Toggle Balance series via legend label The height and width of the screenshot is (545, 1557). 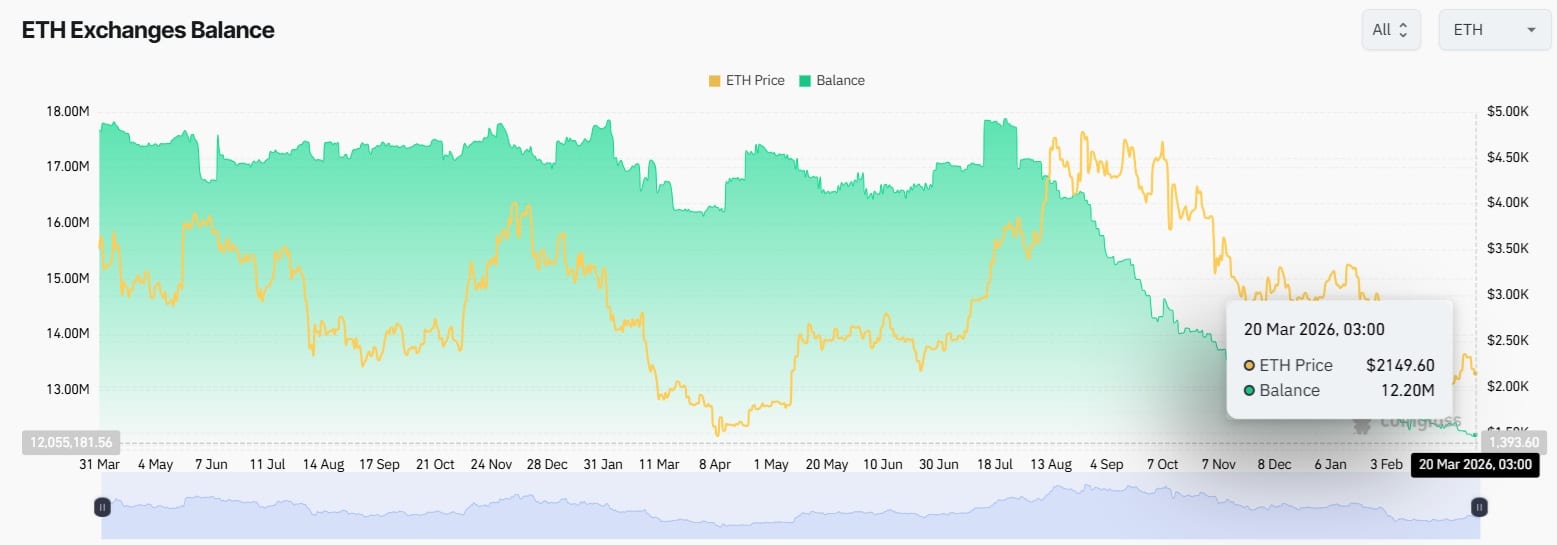(840, 81)
